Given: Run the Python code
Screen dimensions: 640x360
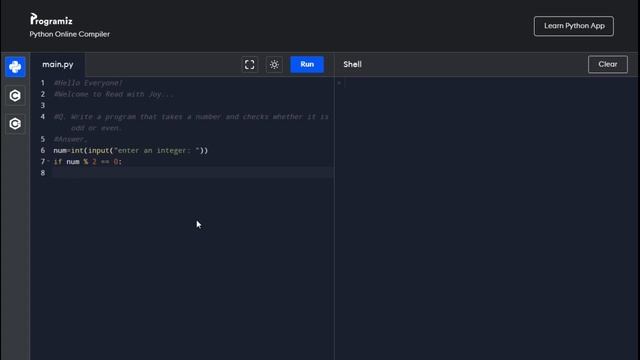Looking at the screenshot, I should pyautogui.click(x=307, y=64).
